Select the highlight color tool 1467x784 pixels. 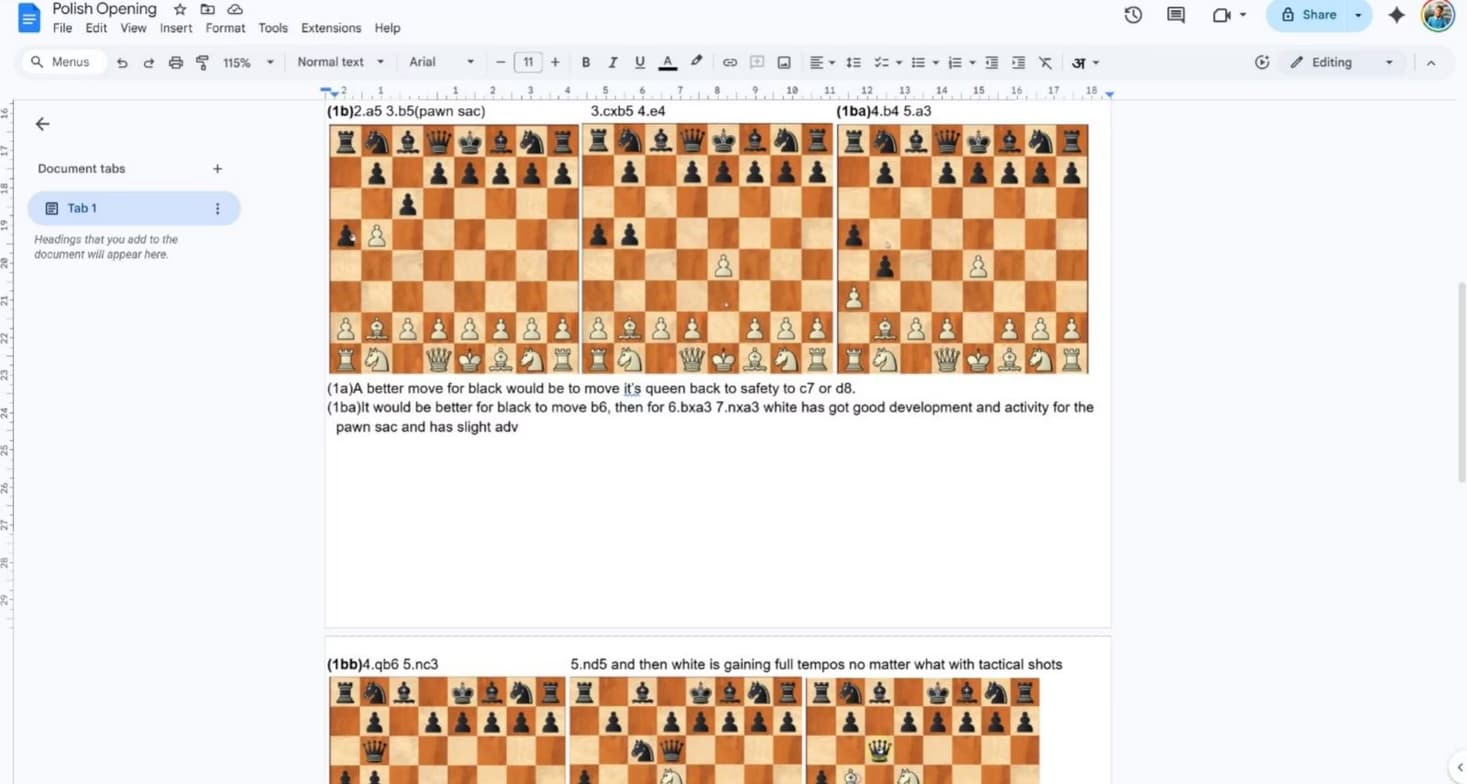[696, 62]
